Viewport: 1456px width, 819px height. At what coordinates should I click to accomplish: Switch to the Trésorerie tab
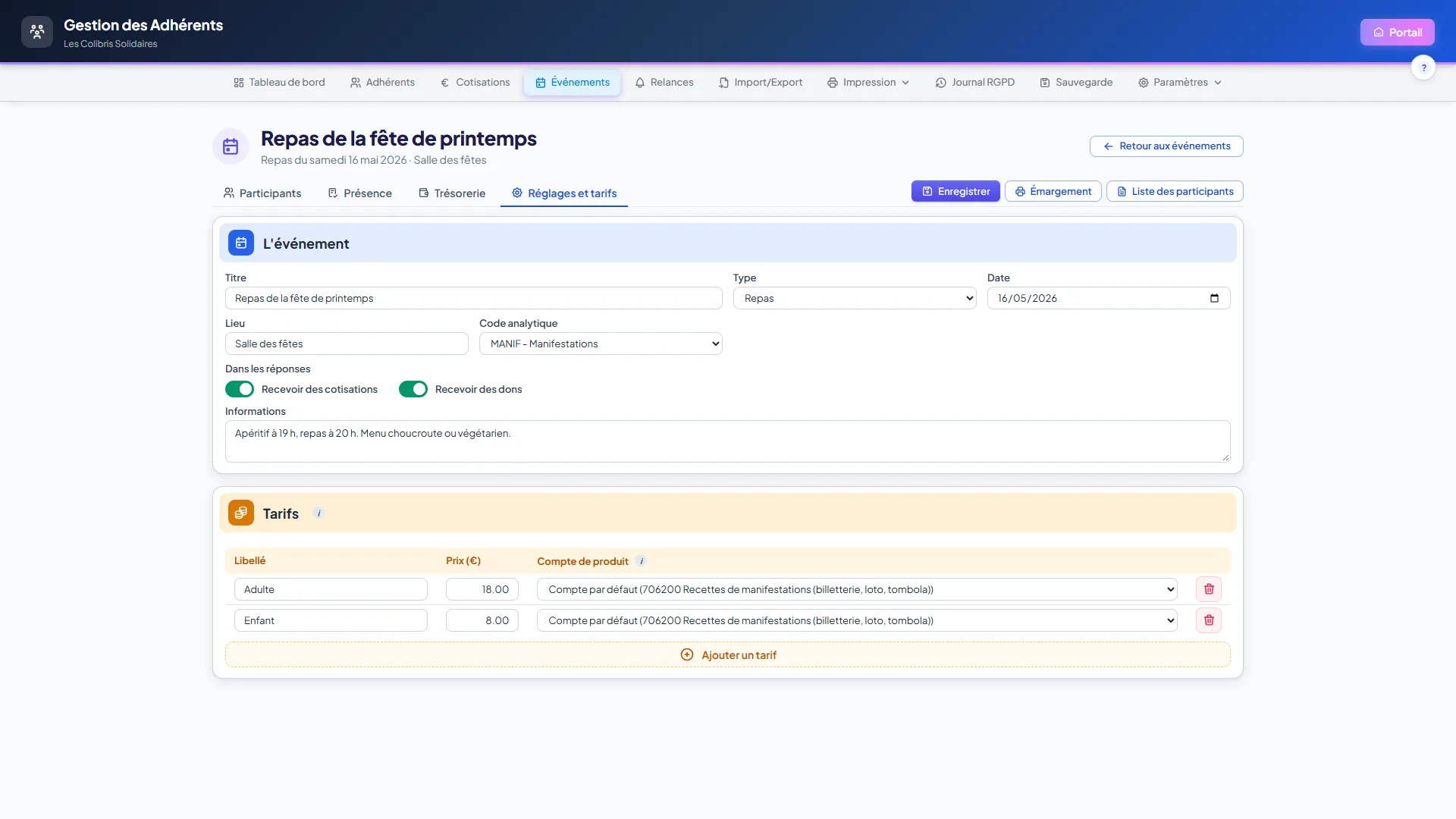point(452,193)
